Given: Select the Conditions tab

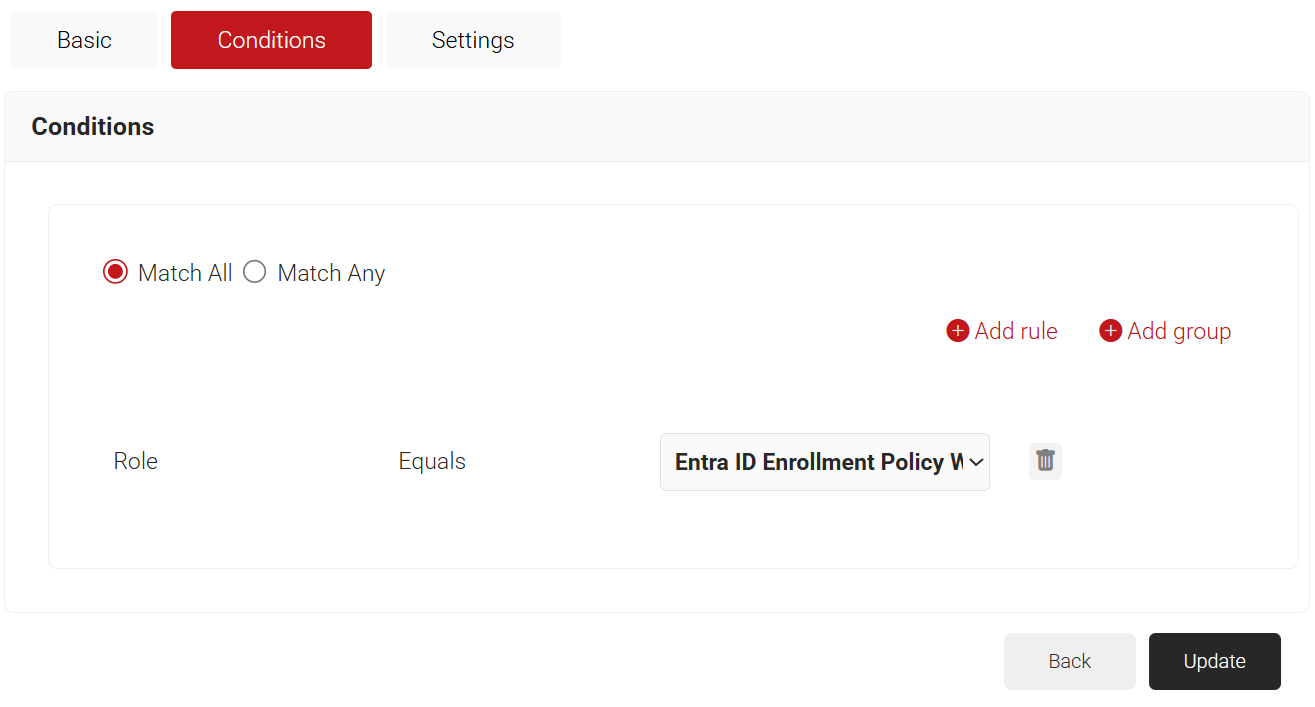Looking at the screenshot, I should [x=271, y=40].
